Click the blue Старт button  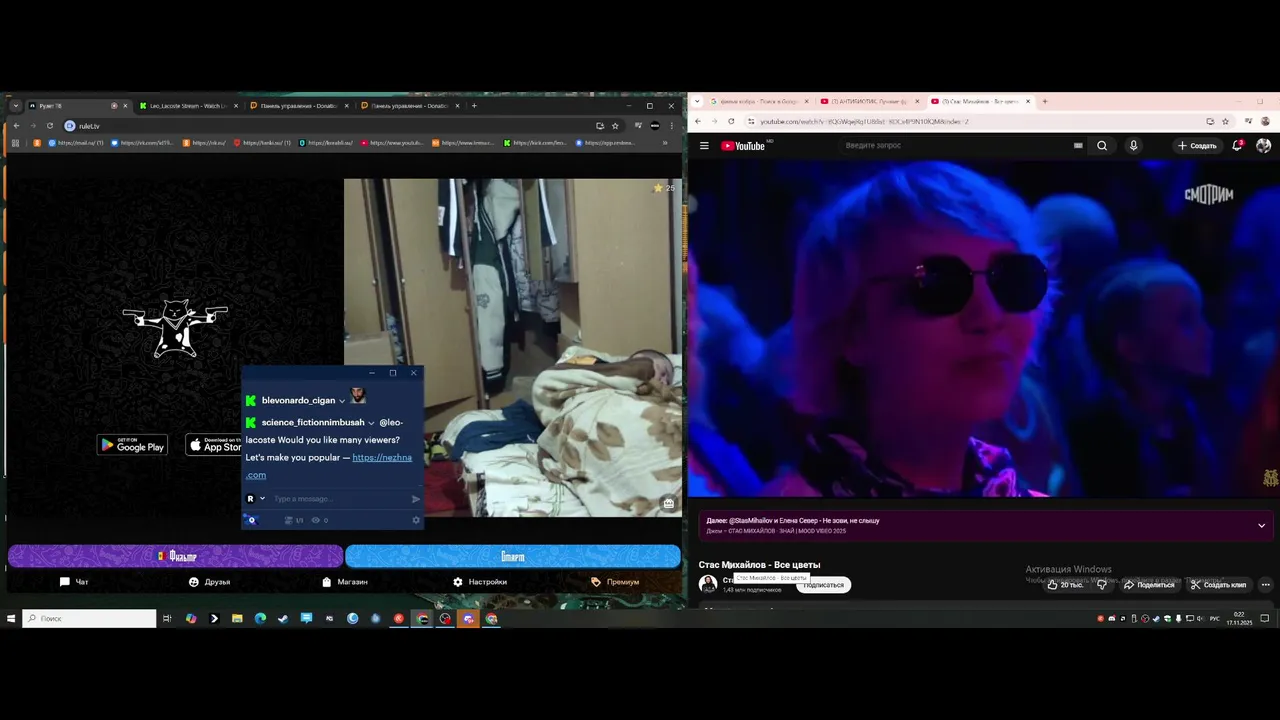pyautogui.click(x=512, y=556)
